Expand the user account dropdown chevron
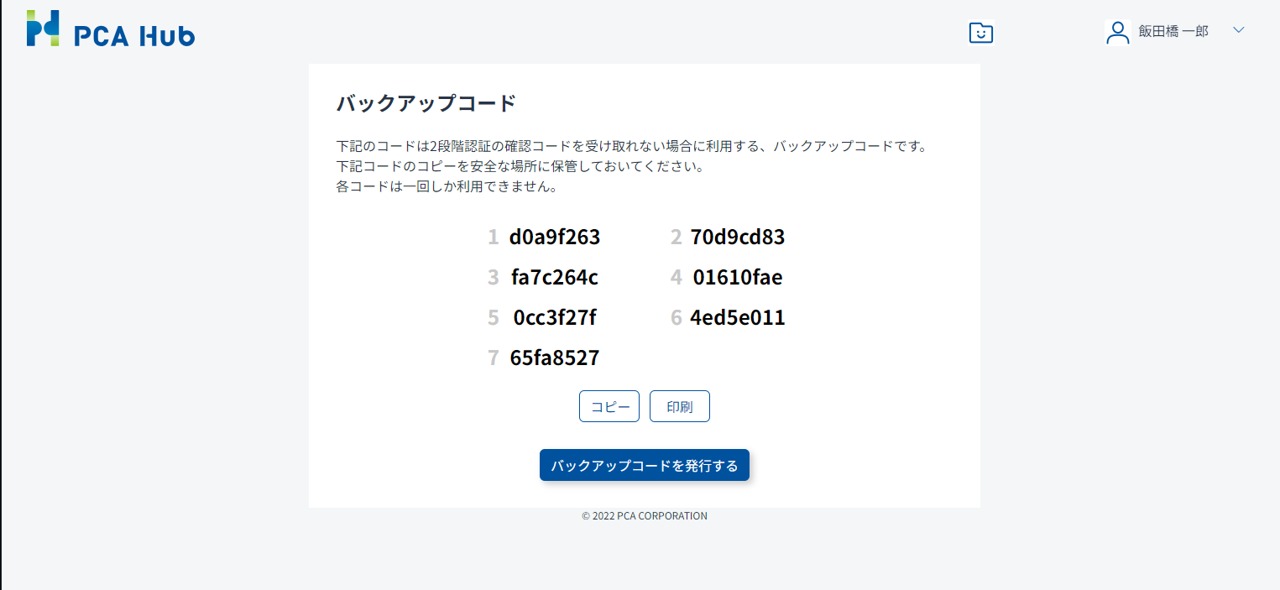1280x590 pixels. pos(1238,31)
